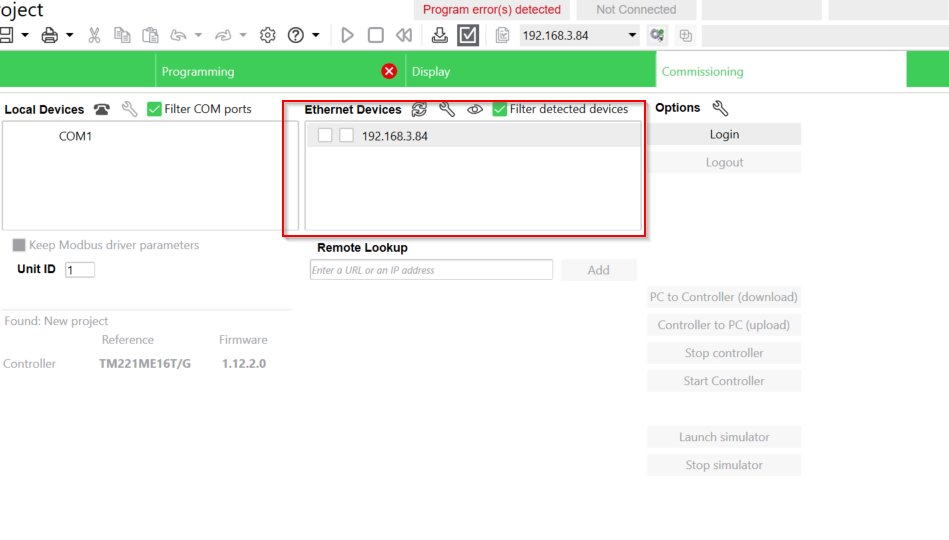Image resolution: width=949 pixels, height=540 pixels.
Task: Click the Not Connected status label
Action: [x=636, y=10]
